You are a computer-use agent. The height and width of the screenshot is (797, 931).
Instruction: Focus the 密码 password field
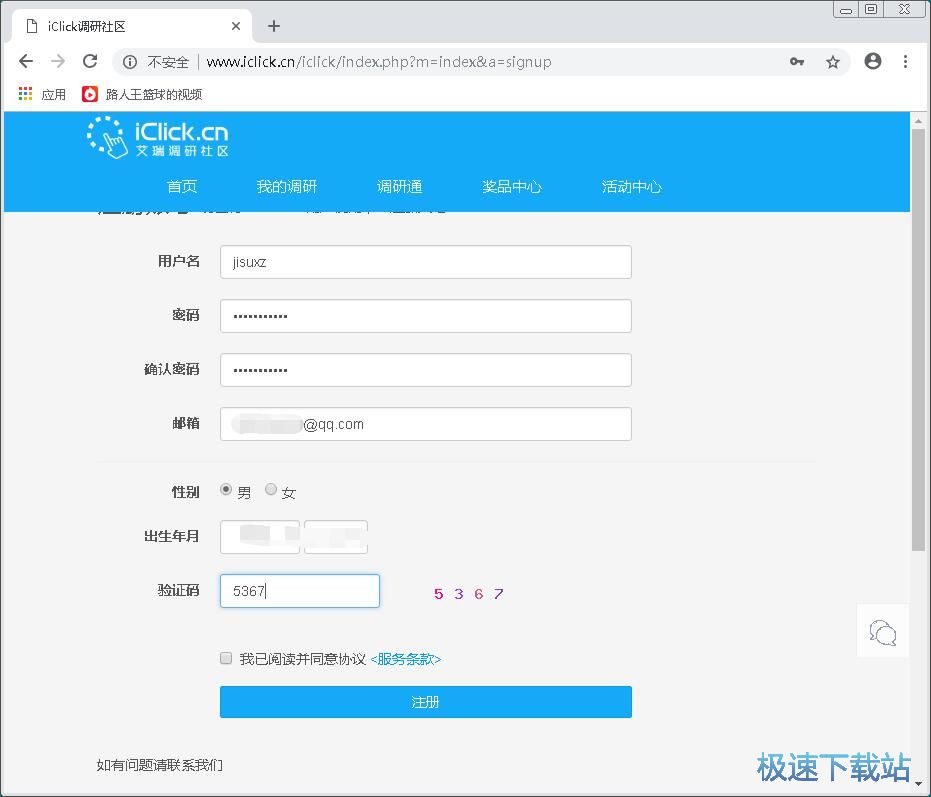(x=426, y=316)
